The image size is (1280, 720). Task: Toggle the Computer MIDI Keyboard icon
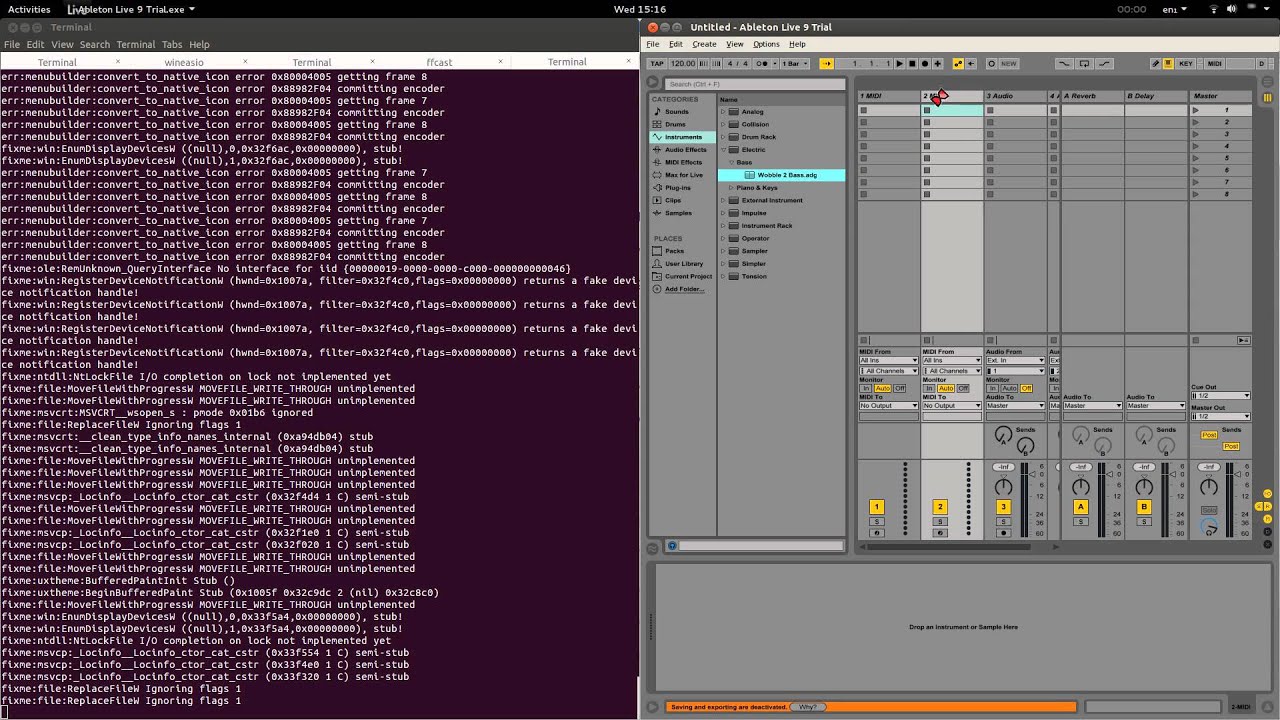click(x=1168, y=63)
